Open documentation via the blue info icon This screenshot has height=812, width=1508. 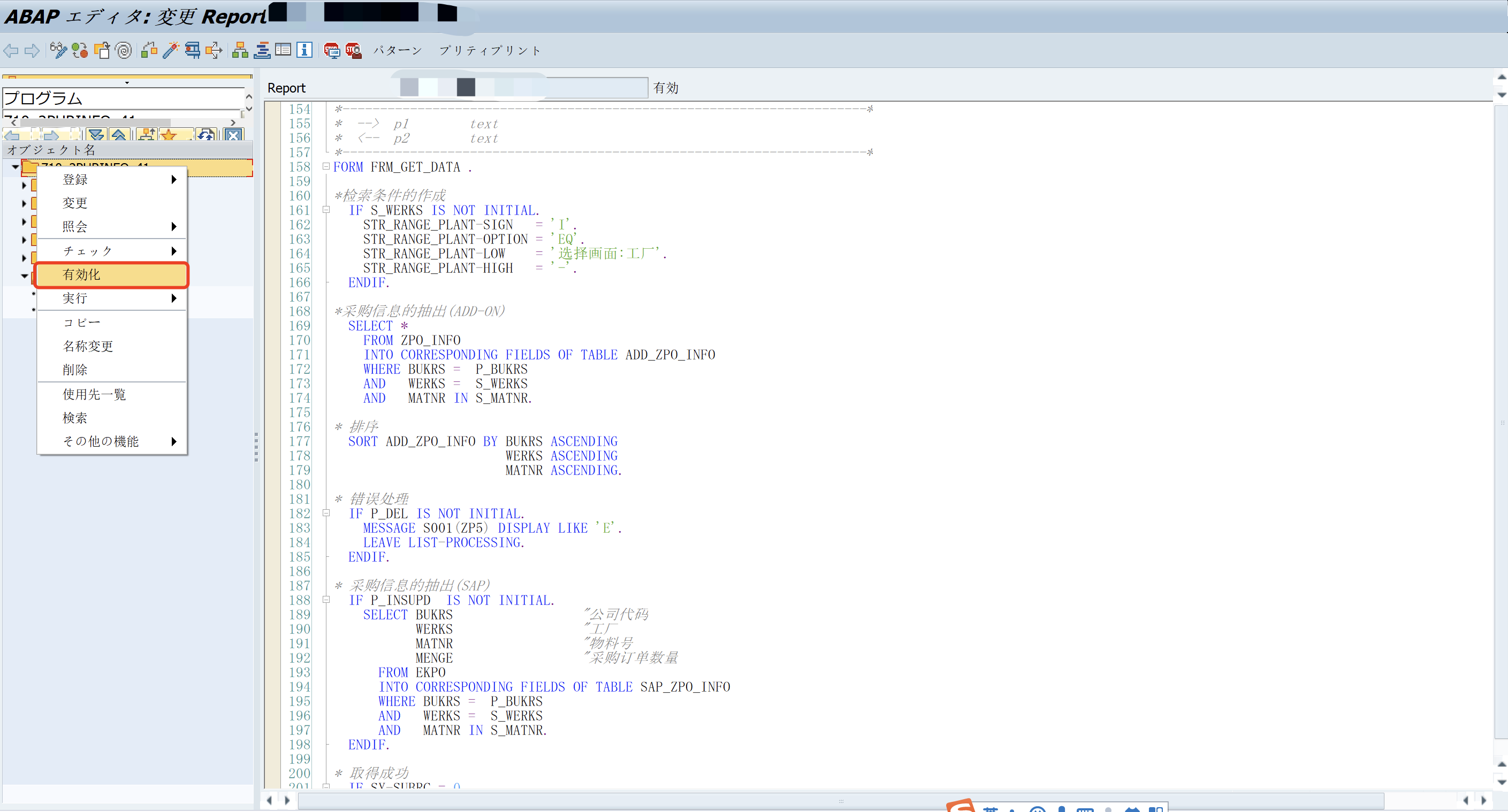tap(304, 50)
